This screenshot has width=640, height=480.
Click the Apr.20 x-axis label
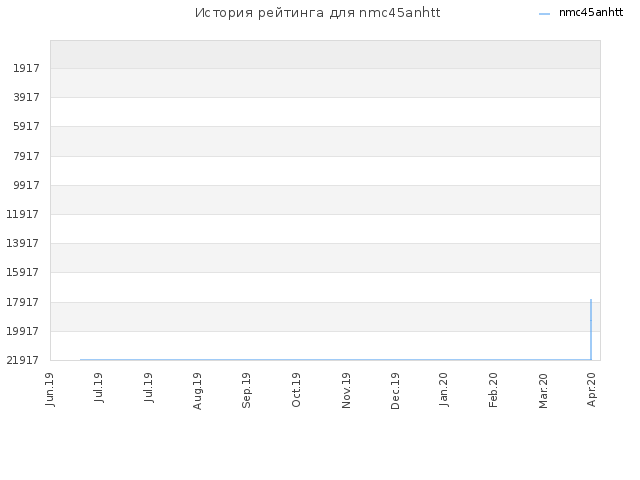pyautogui.click(x=591, y=390)
